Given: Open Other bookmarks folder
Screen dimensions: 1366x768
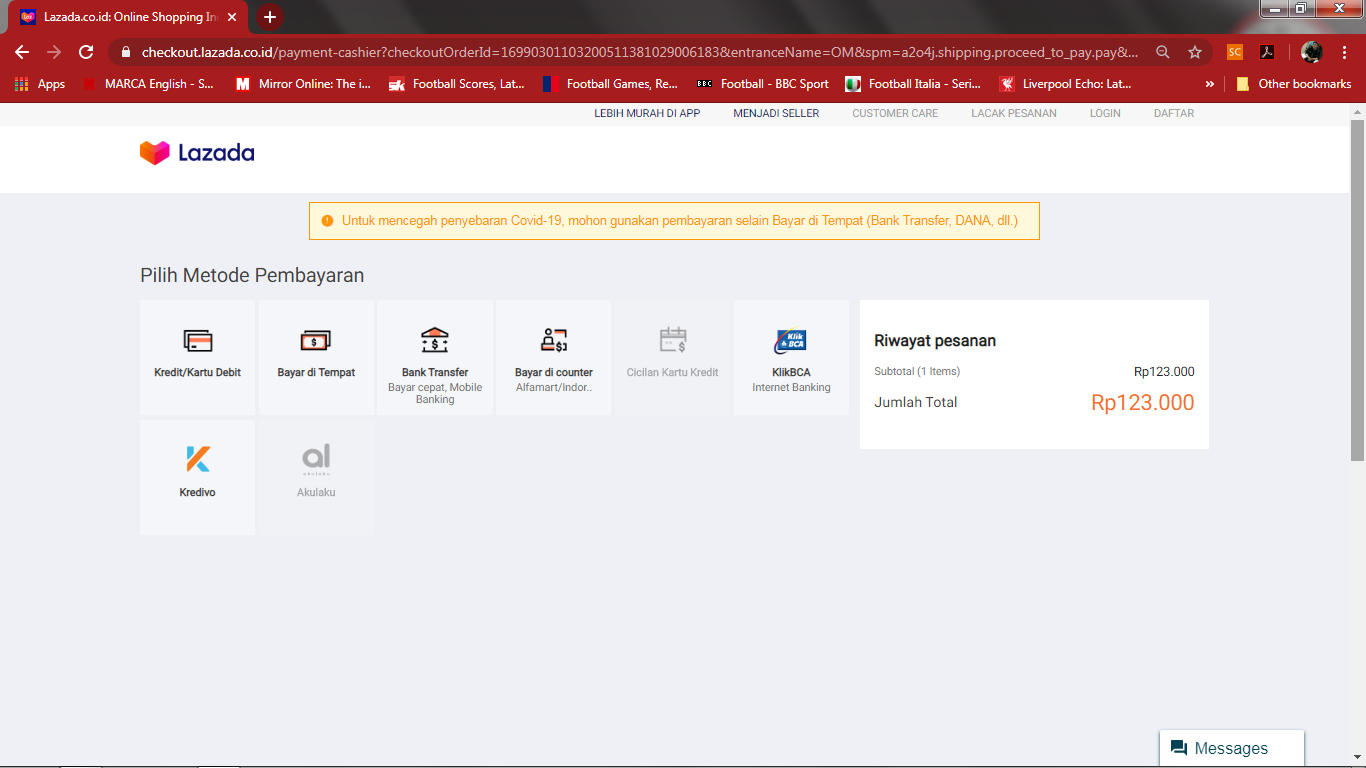Looking at the screenshot, I should pyautogui.click(x=1294, y=84).
